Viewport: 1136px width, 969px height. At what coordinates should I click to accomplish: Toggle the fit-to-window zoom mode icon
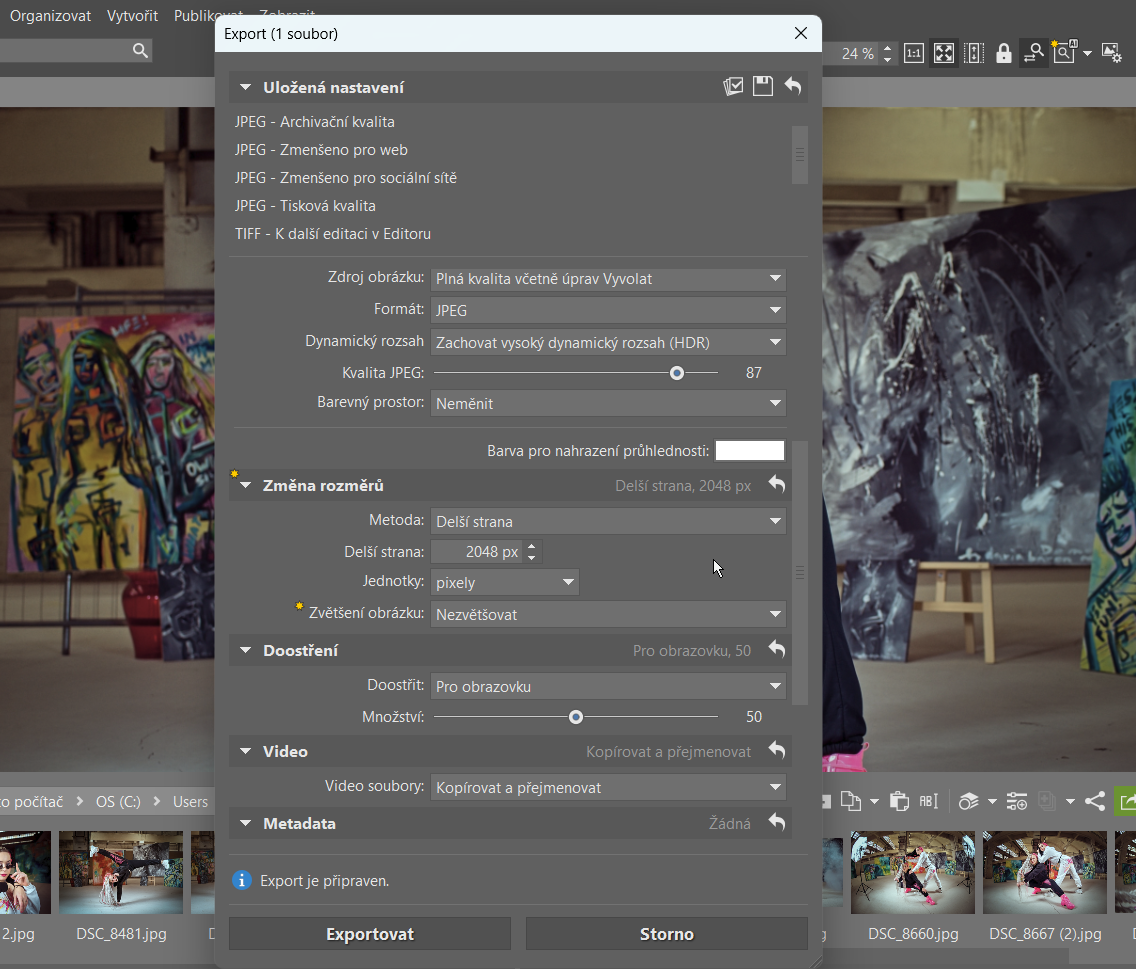943,53
